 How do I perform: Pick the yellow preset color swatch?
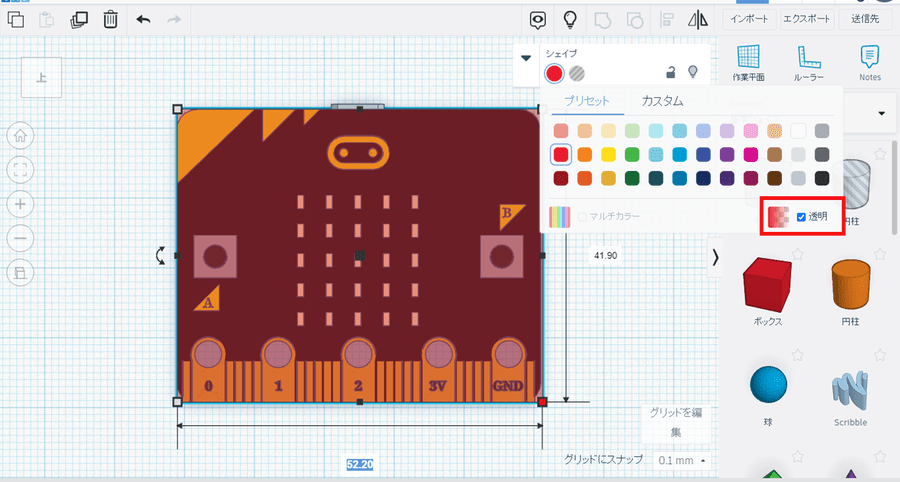(x=609, y=155)
